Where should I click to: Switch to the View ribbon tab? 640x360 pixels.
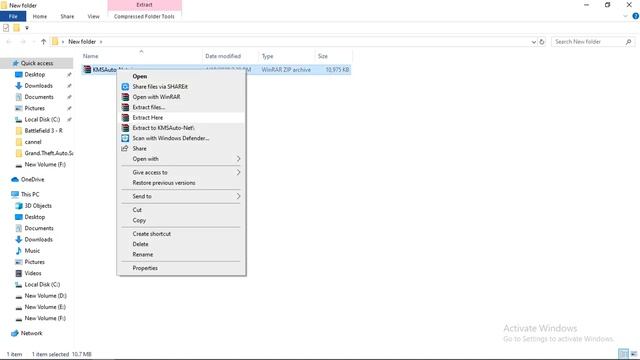tap(93, 16)
